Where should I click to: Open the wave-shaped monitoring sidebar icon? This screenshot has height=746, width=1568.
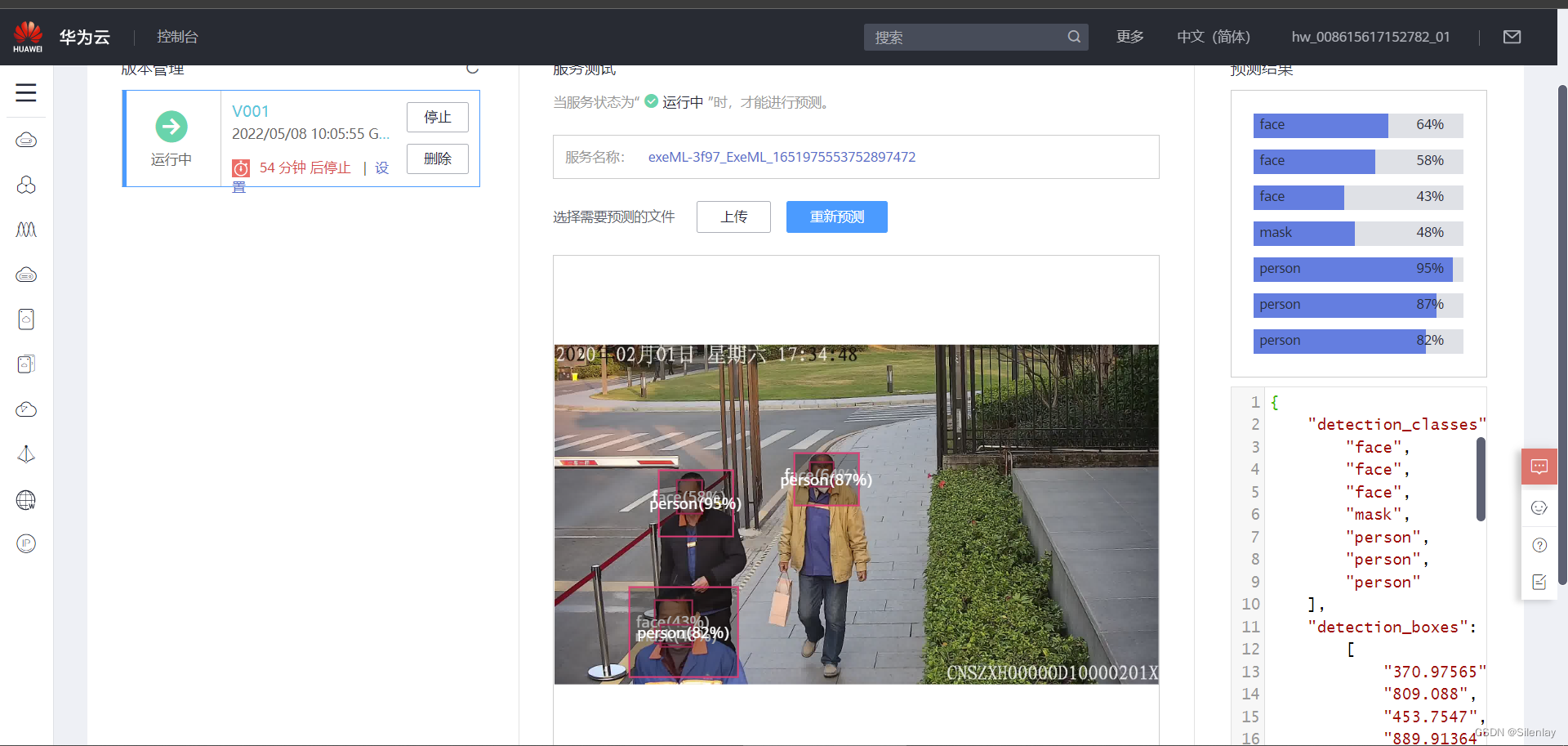click(26, 230)
